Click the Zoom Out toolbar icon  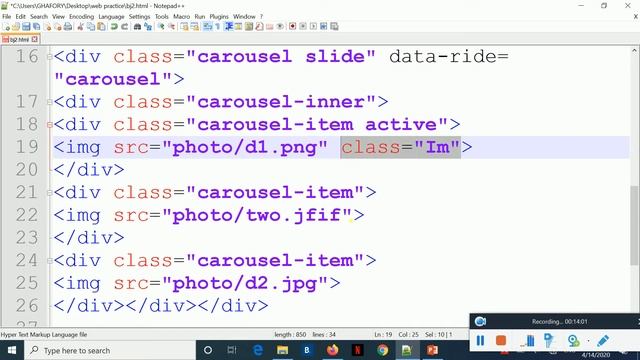[172, 27]
